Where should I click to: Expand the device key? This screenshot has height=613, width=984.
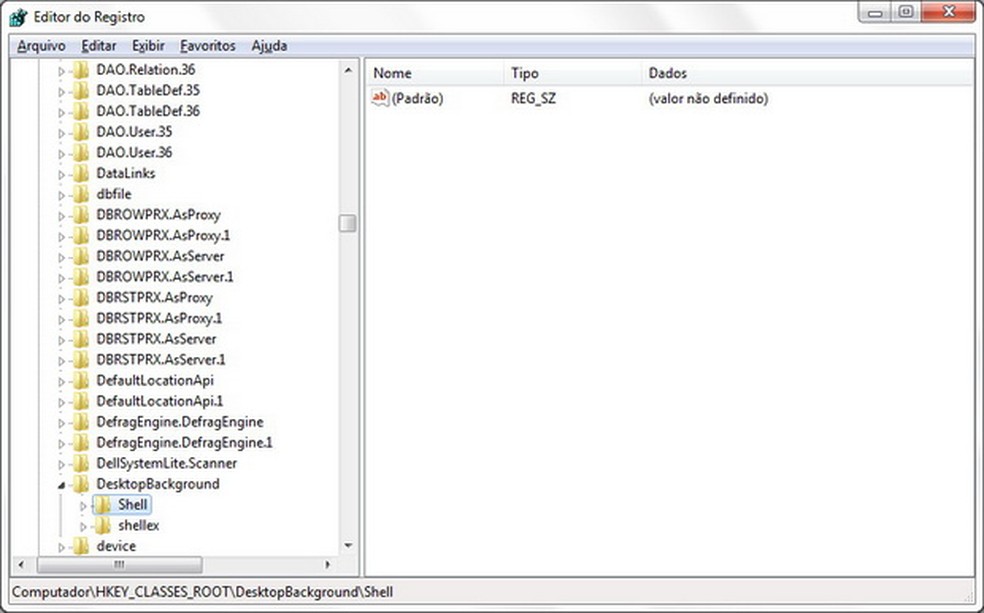pos(62,547)
